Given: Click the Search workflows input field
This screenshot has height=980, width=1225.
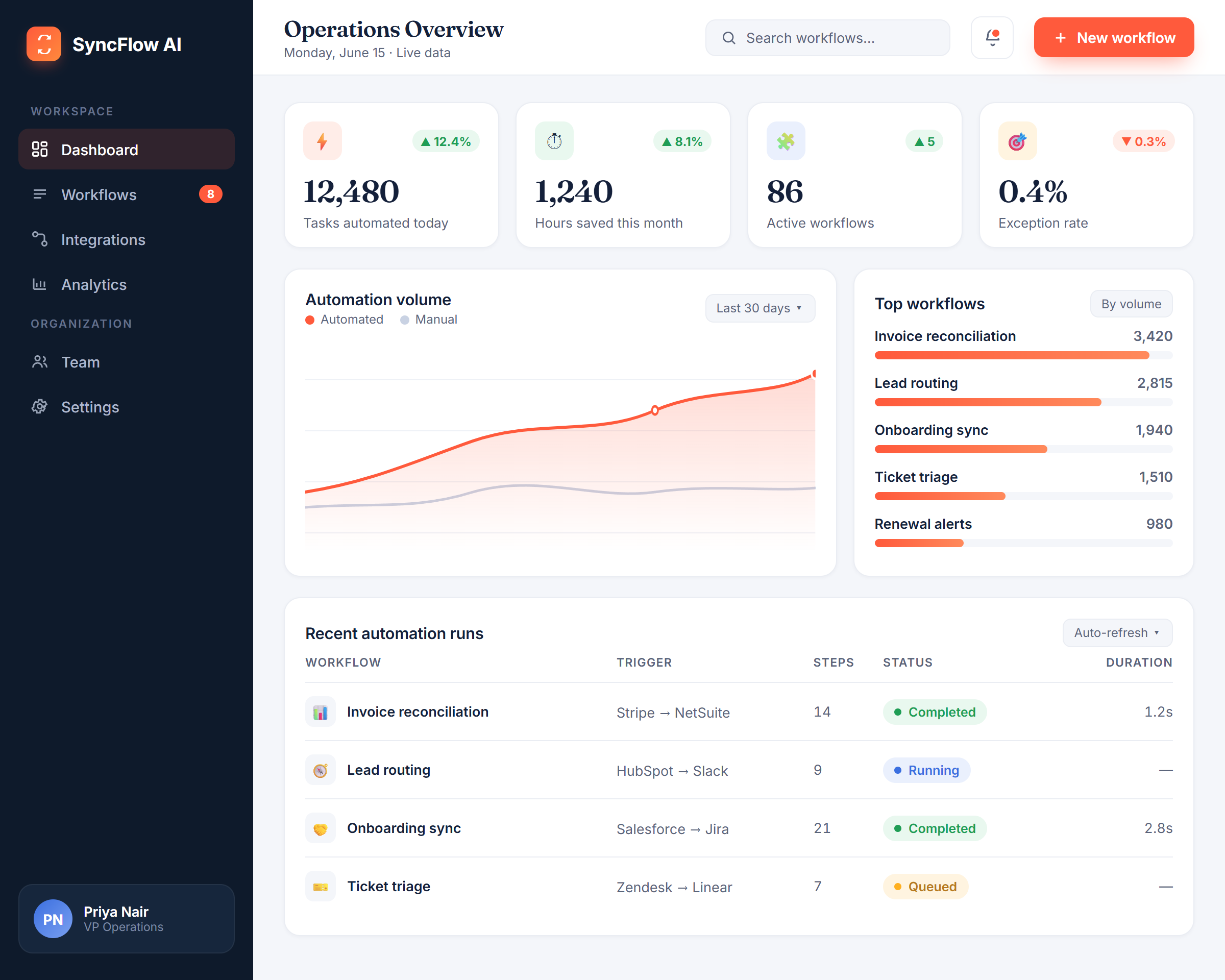Looking at the screenshot, I should click(827, 38).
